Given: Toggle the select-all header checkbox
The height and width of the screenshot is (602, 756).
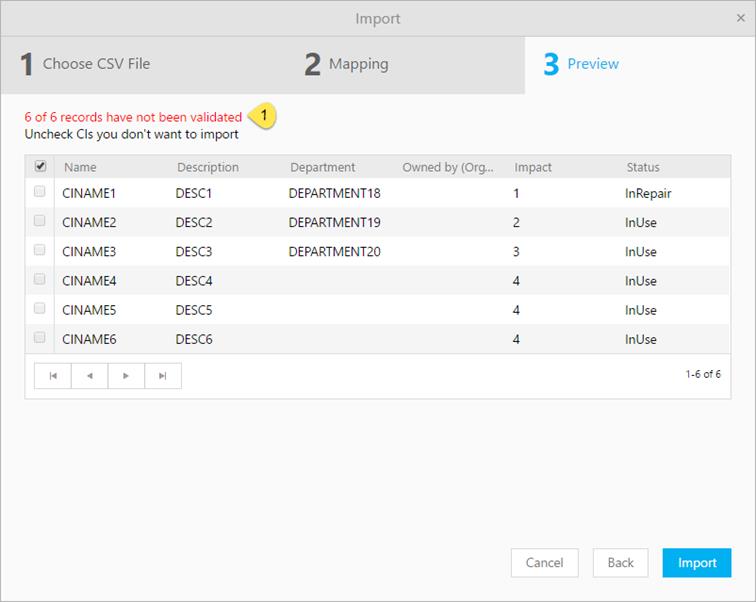Looking at the screenshot, I should pyautogui.click(x=40, y=167).
